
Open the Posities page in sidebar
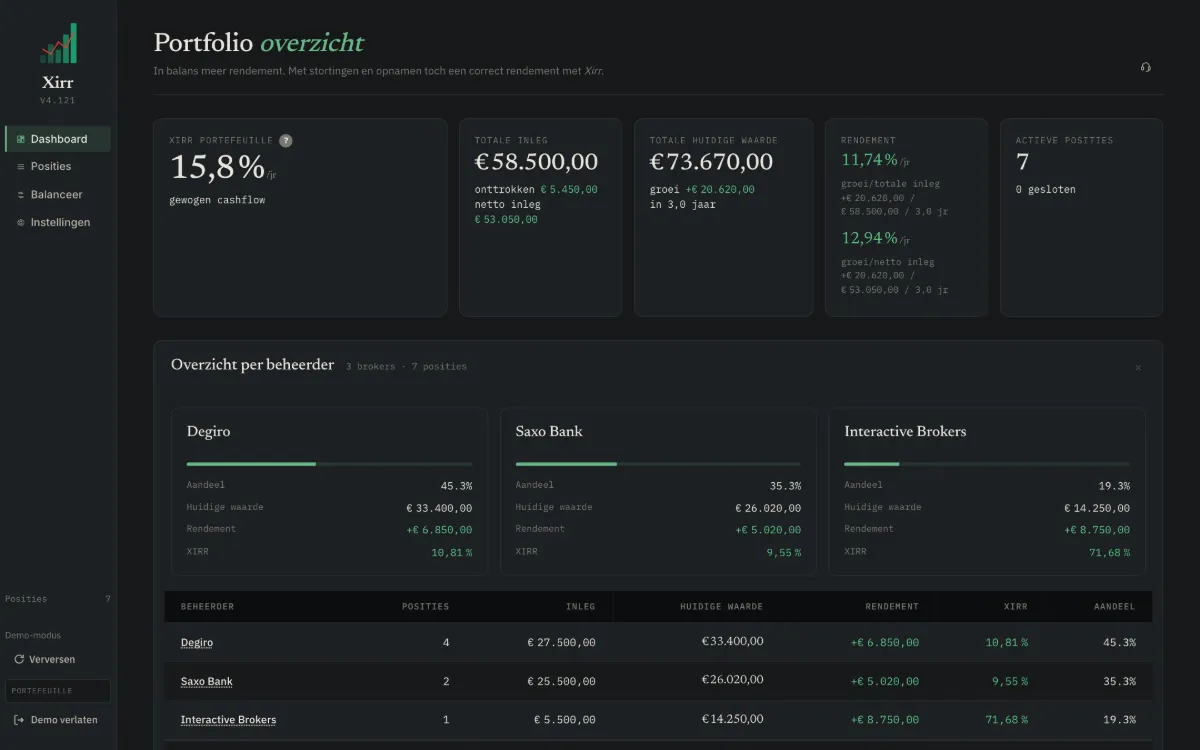pos(58,167)
